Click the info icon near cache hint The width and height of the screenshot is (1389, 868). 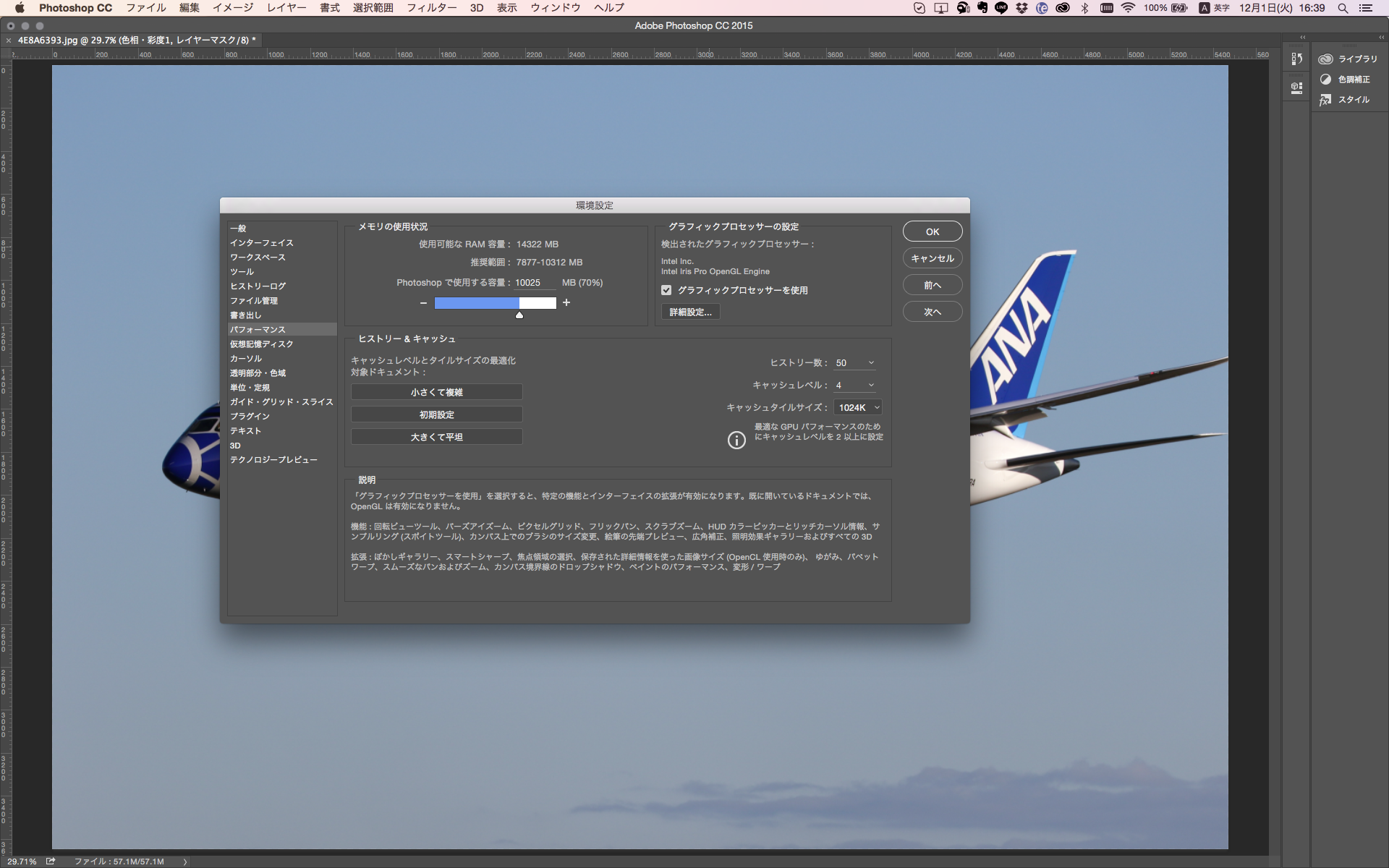[736, 440]
